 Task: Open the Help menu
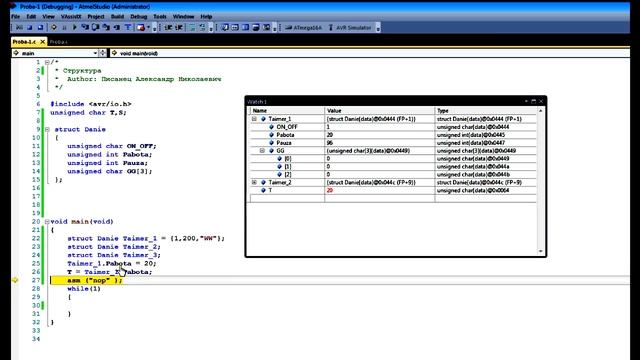click(206, 17)
